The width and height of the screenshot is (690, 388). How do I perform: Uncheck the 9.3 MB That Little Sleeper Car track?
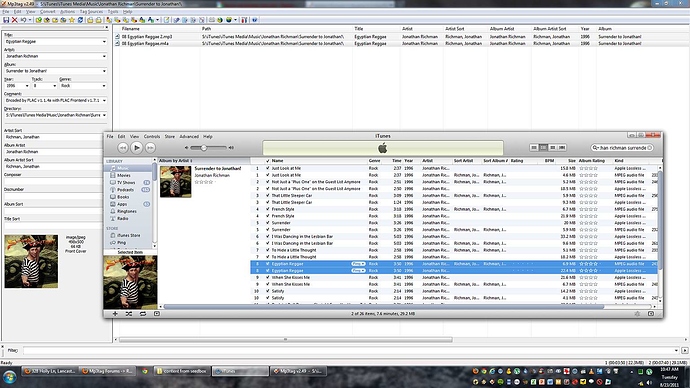click(x=268, y=202)
